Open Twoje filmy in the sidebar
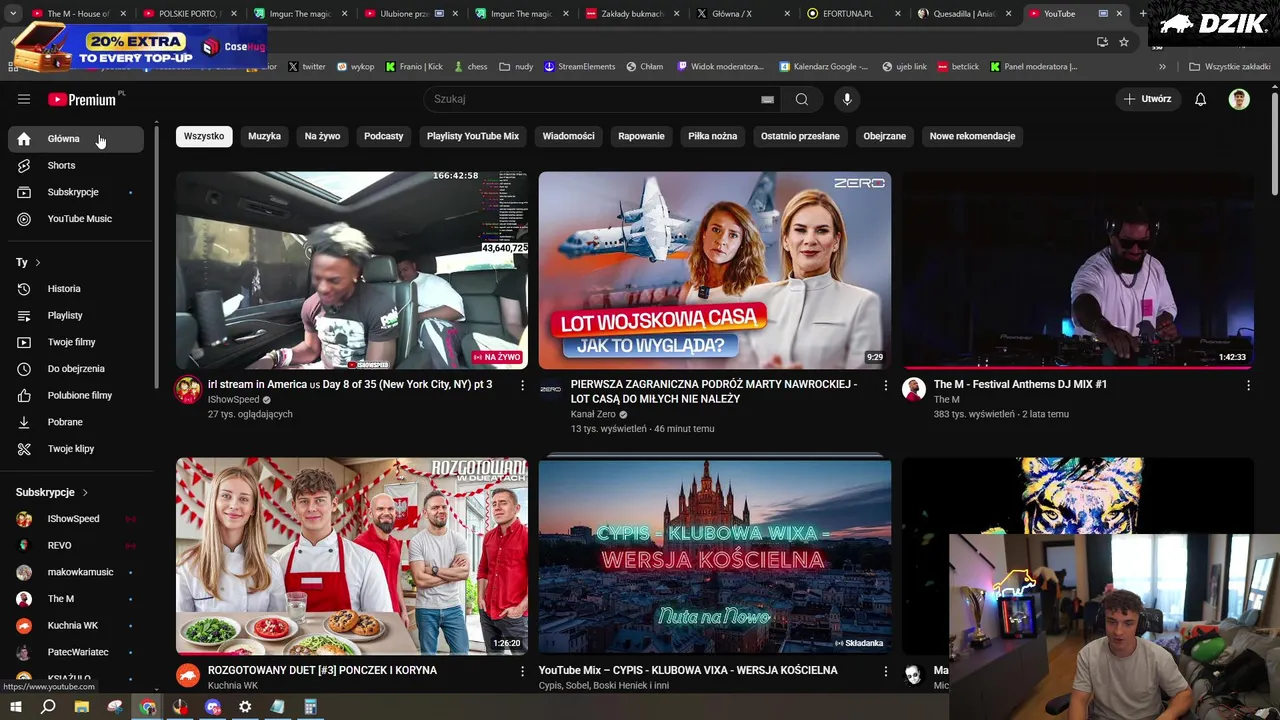Image resolution: width=1280 pixels, height=720 pixels. pos(76,342)
